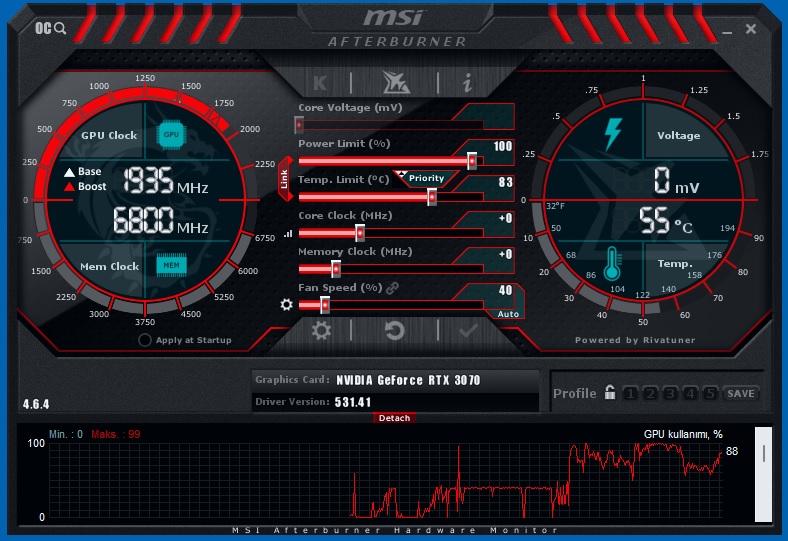Select profile slot 5
The width and height of the screenshot is (788, 541).
tap(710, 393)
